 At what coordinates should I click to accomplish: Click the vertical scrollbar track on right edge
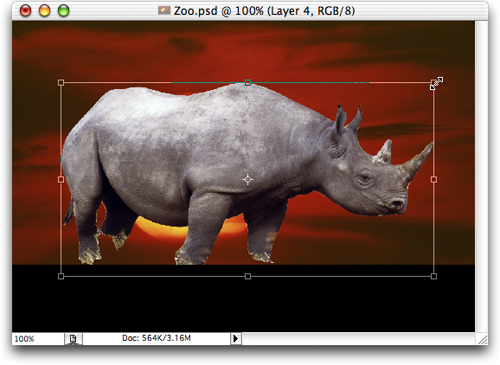[481, 176]
